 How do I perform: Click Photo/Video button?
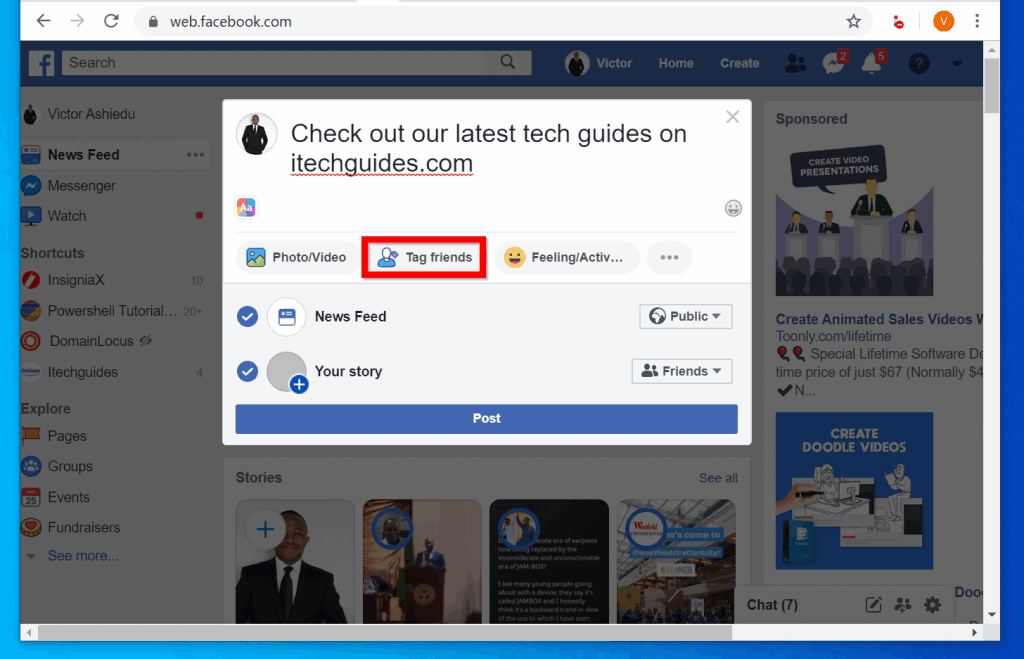(x=296, y=257)
